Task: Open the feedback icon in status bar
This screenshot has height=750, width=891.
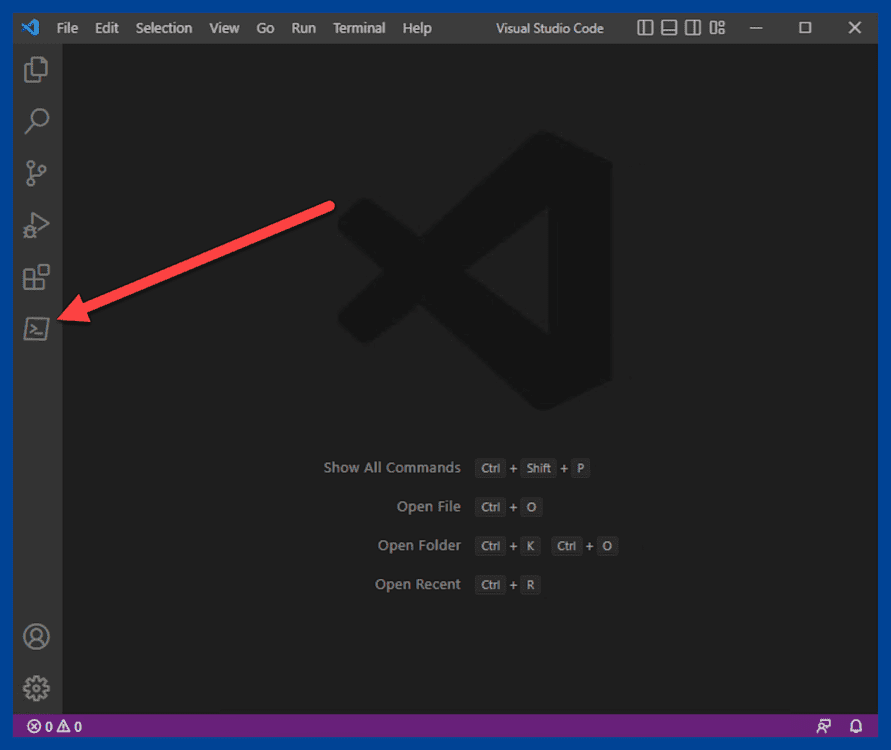Action: tap(823, 726)
